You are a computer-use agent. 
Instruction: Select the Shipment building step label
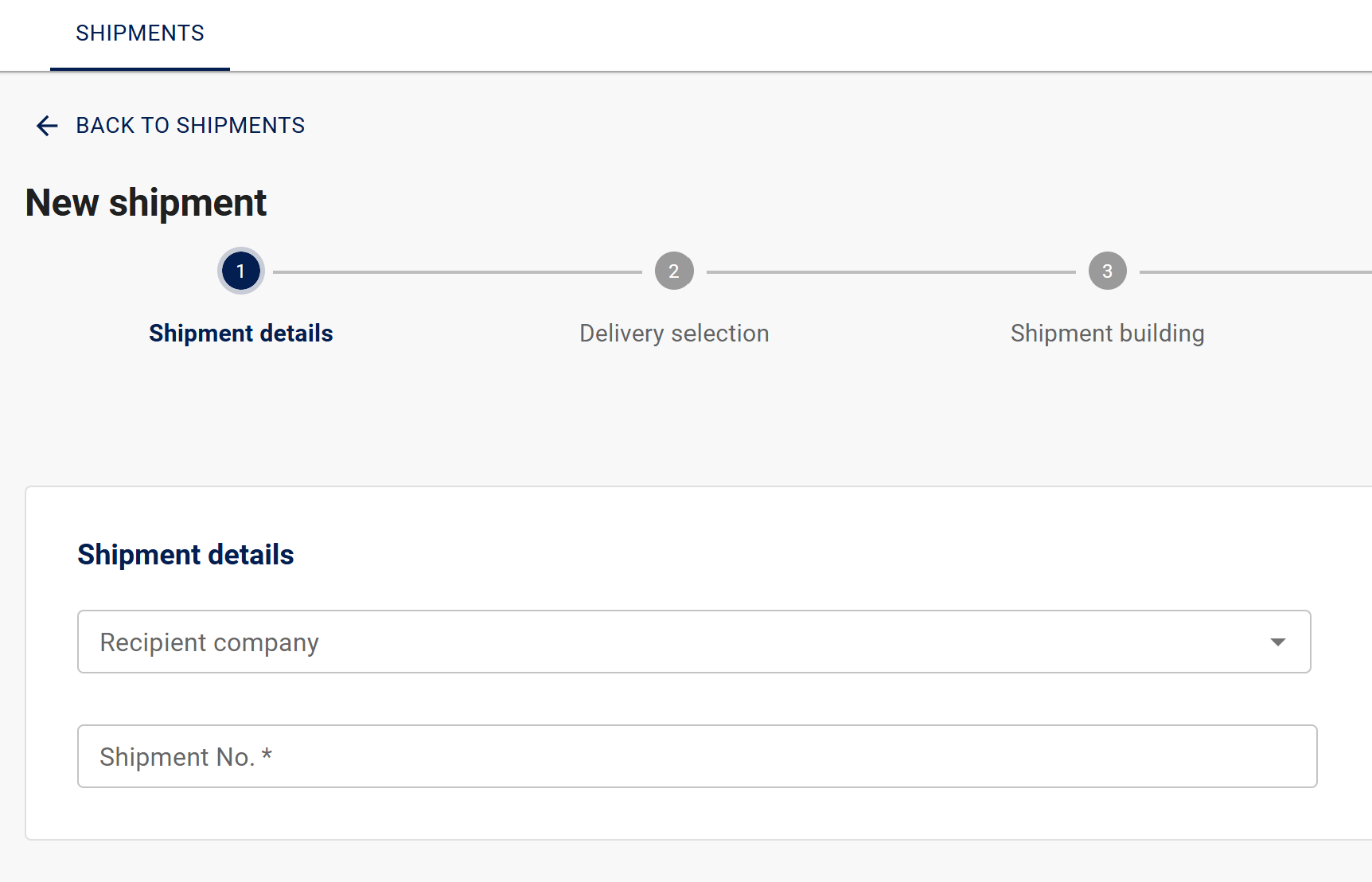[1107, 334]
